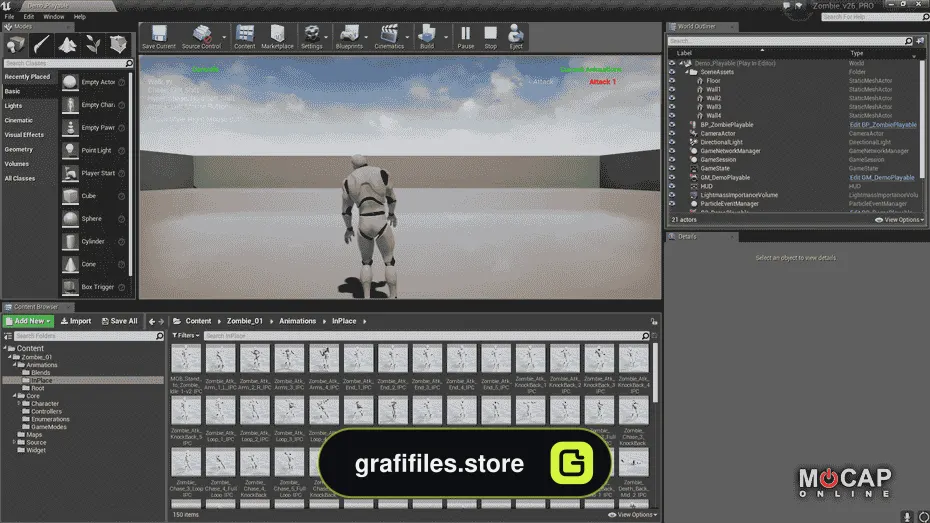The image size is (930, 523).
Task: Select Paint mode brush icon
Action: pos(41,44)
